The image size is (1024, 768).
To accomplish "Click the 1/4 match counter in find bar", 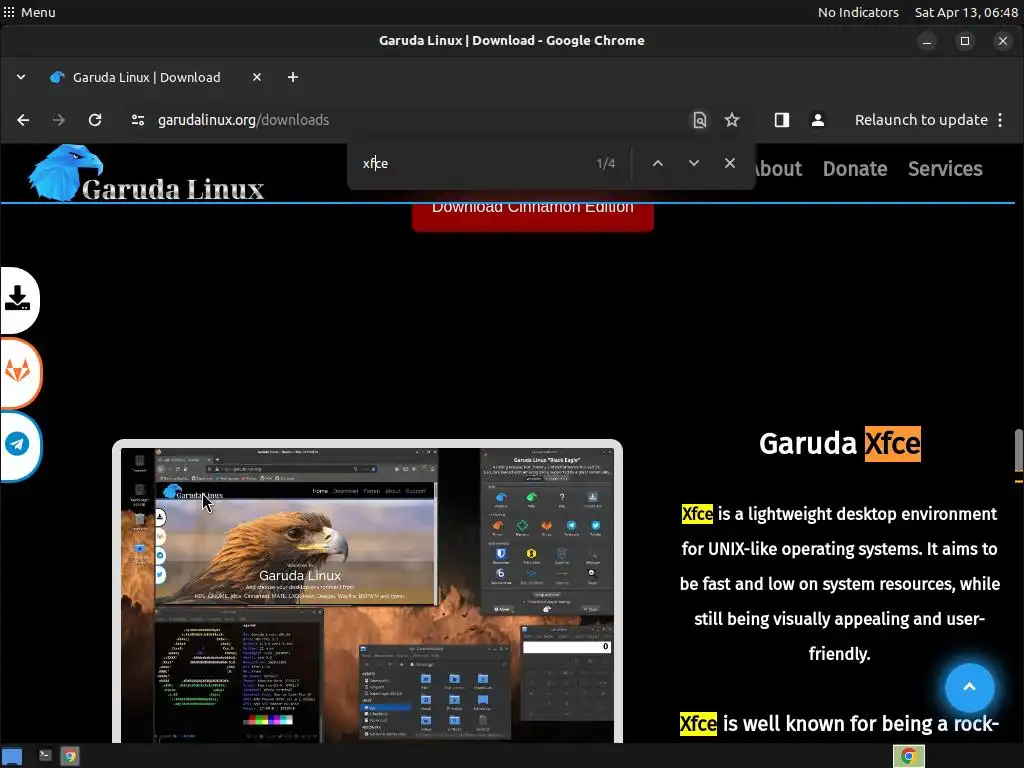I will coord(606,163).
